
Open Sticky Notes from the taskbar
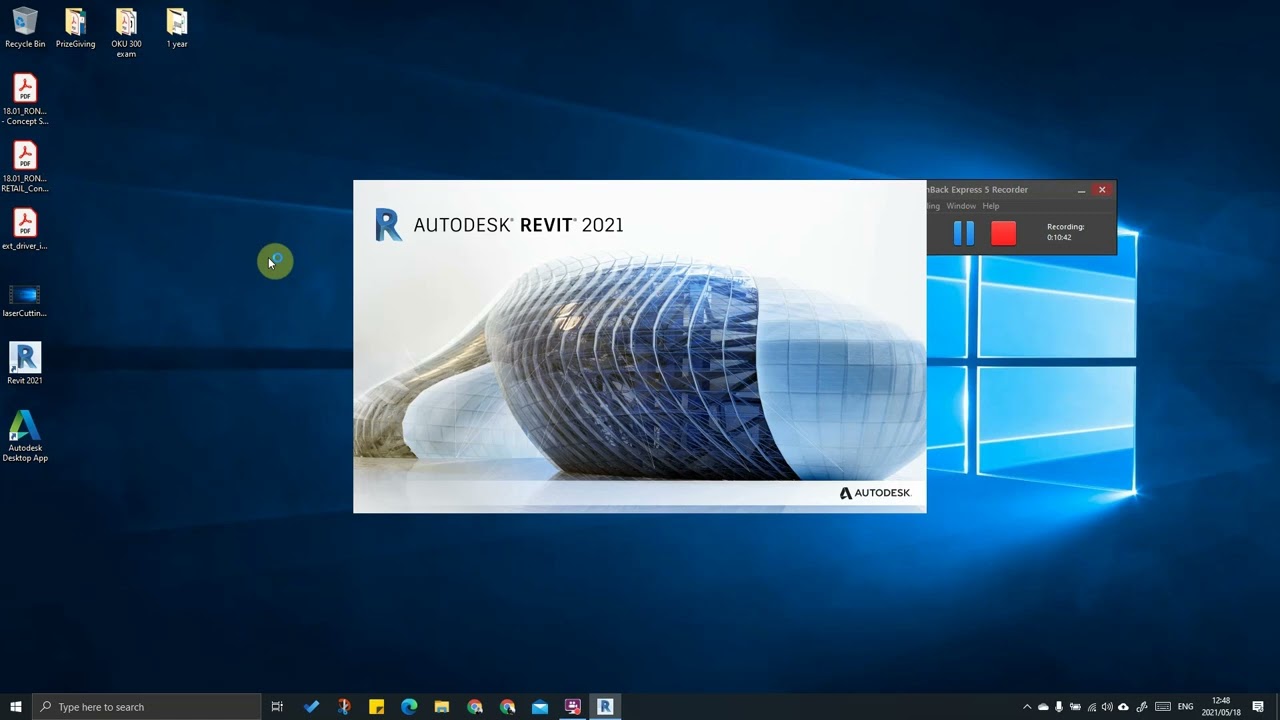[x=376, y=707]
